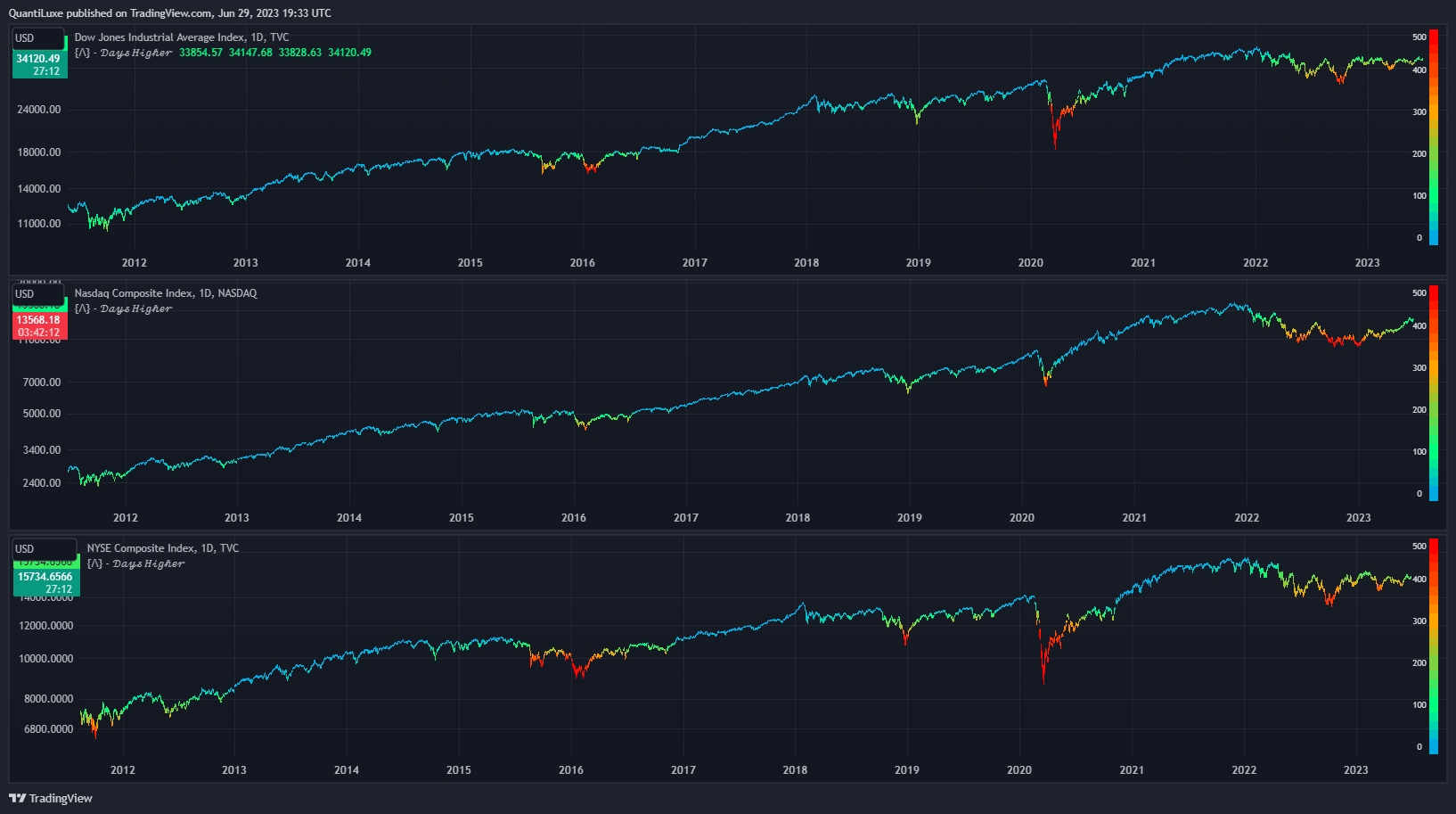Click the Dow Jones color scale bar
Image resolution: width=1456 pixels, height=814 pixels.
1434,136
